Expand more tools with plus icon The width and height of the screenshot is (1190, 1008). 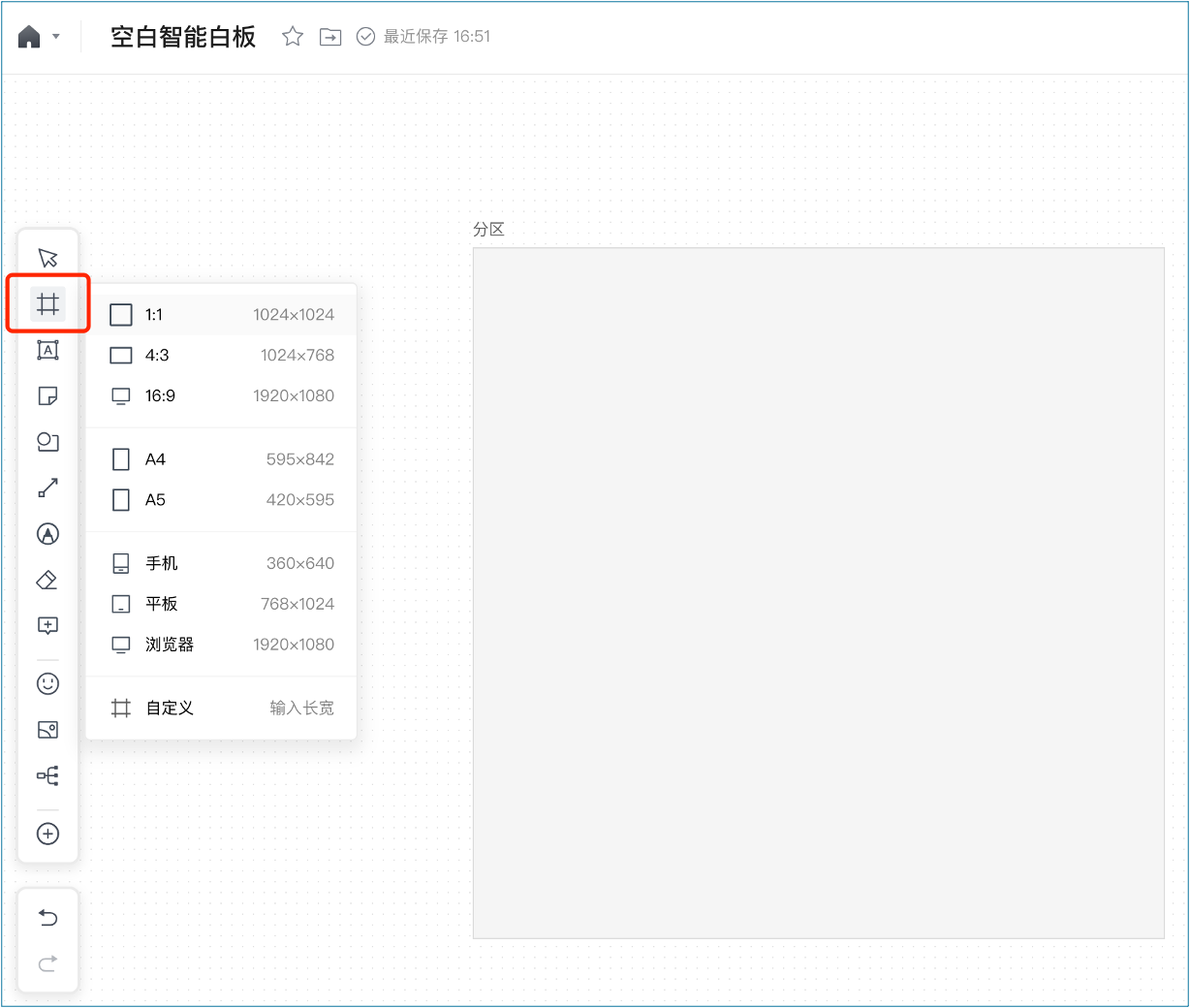point(47,834)
